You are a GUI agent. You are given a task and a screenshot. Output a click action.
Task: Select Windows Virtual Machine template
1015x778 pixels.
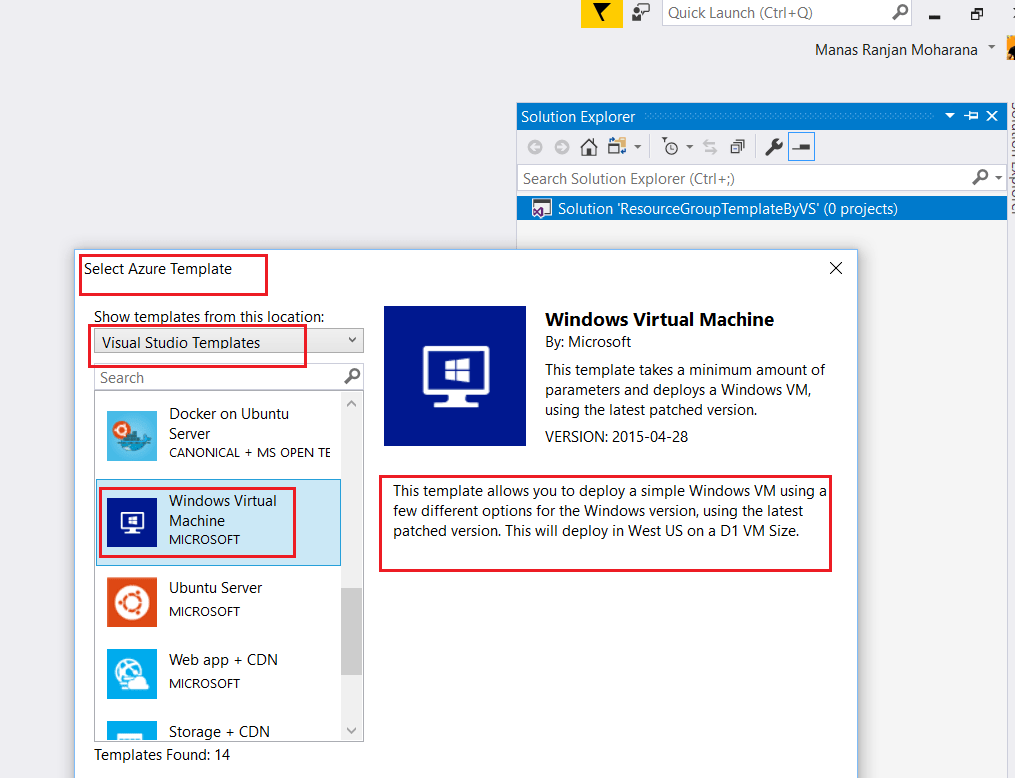pos(218,522)
